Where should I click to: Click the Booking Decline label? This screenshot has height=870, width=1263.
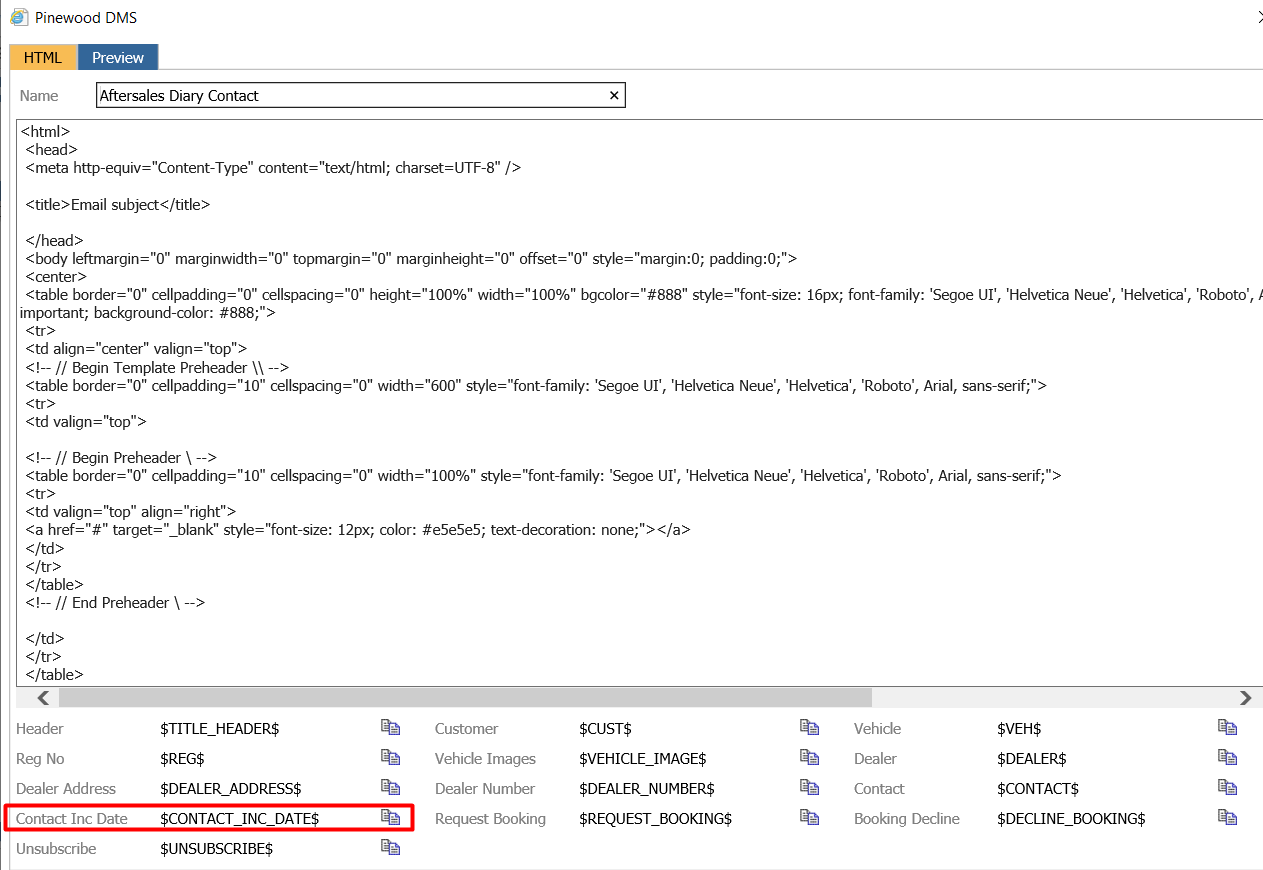tap(906, 819)
